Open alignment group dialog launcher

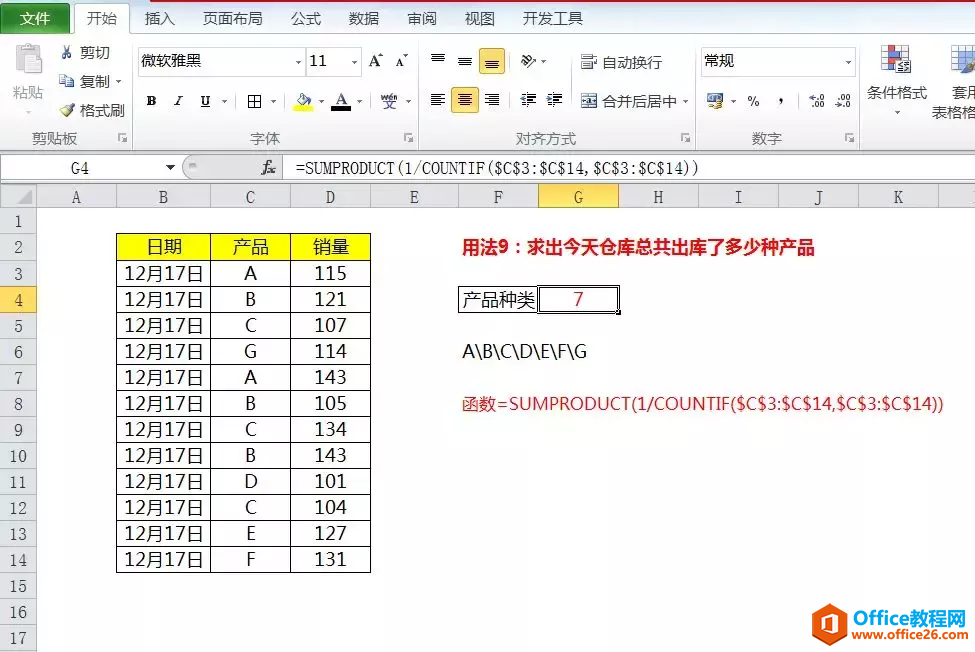(685, 138)
